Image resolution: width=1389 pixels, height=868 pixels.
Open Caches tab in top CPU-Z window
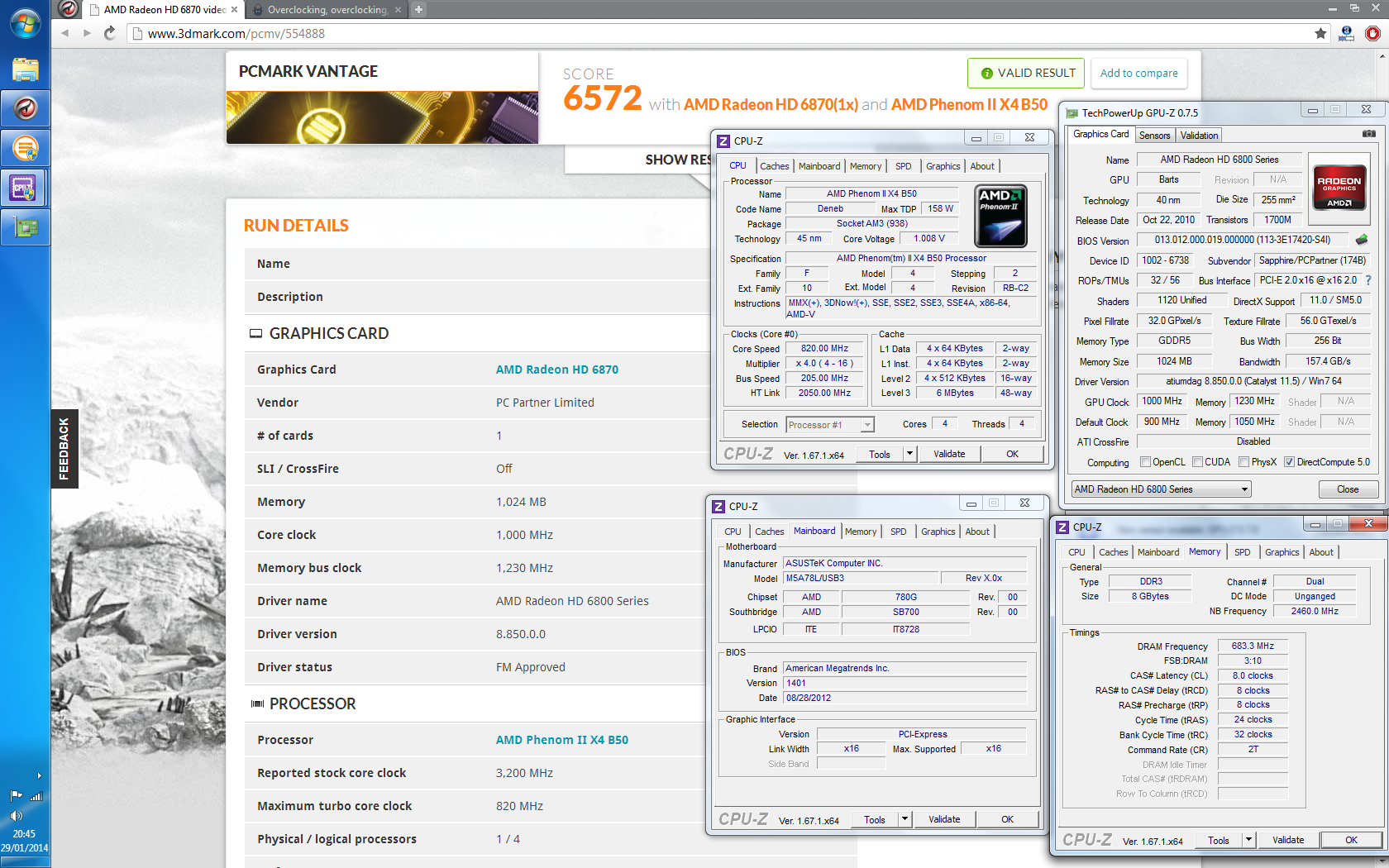point(774,166)
